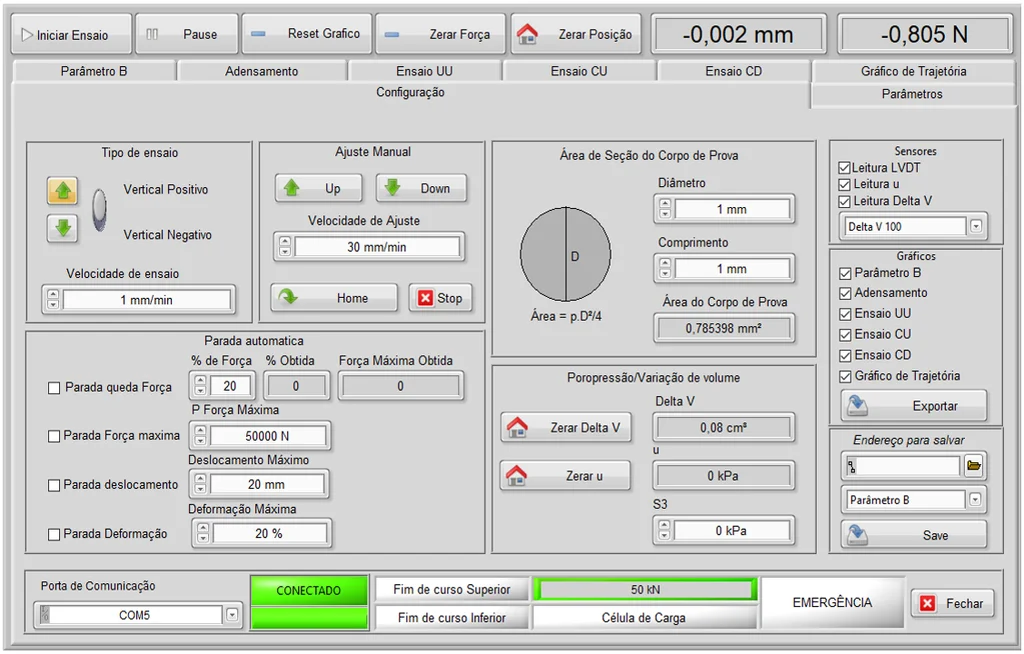
Task: Flip the Vertical Positivo/Negativo toggle switch
Action: click(x=99, y=210)
